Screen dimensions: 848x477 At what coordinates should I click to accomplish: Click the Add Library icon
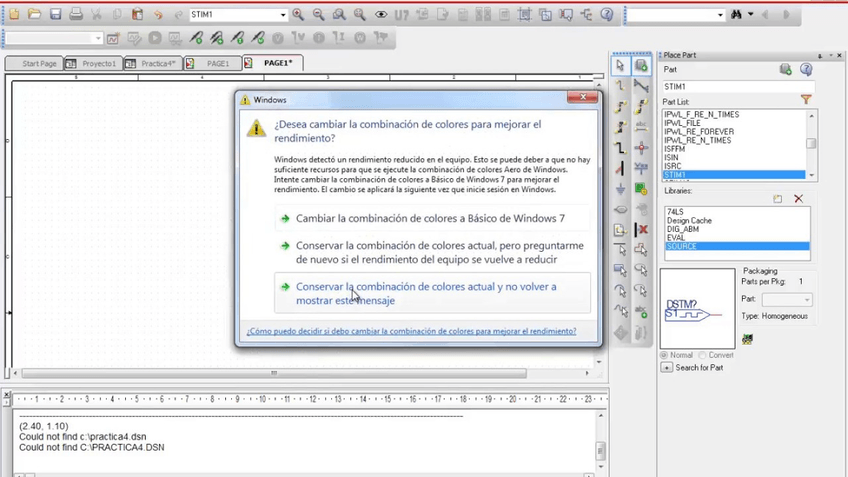(x=778, y=199)
